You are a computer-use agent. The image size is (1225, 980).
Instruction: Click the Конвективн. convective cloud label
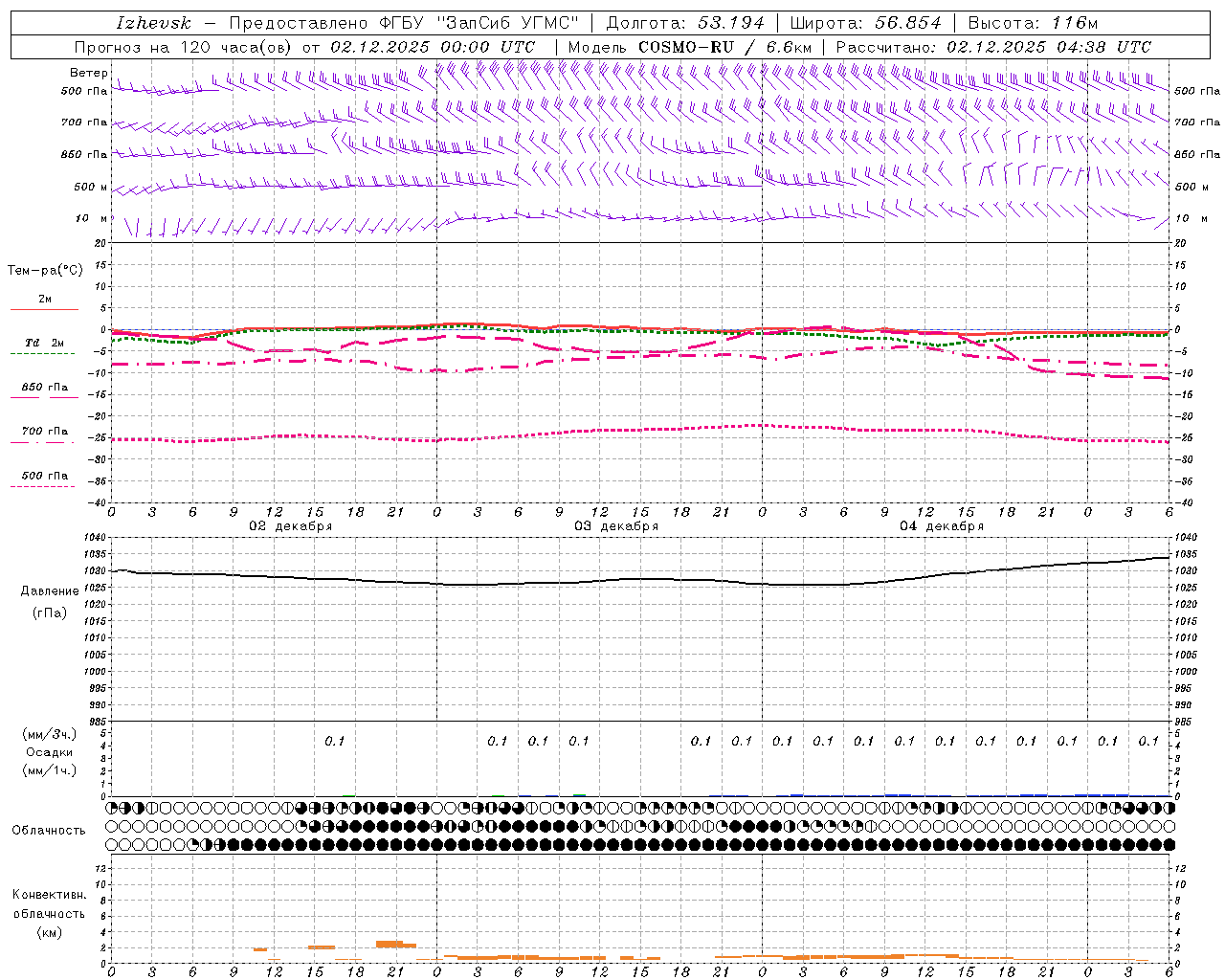point(49,895)
